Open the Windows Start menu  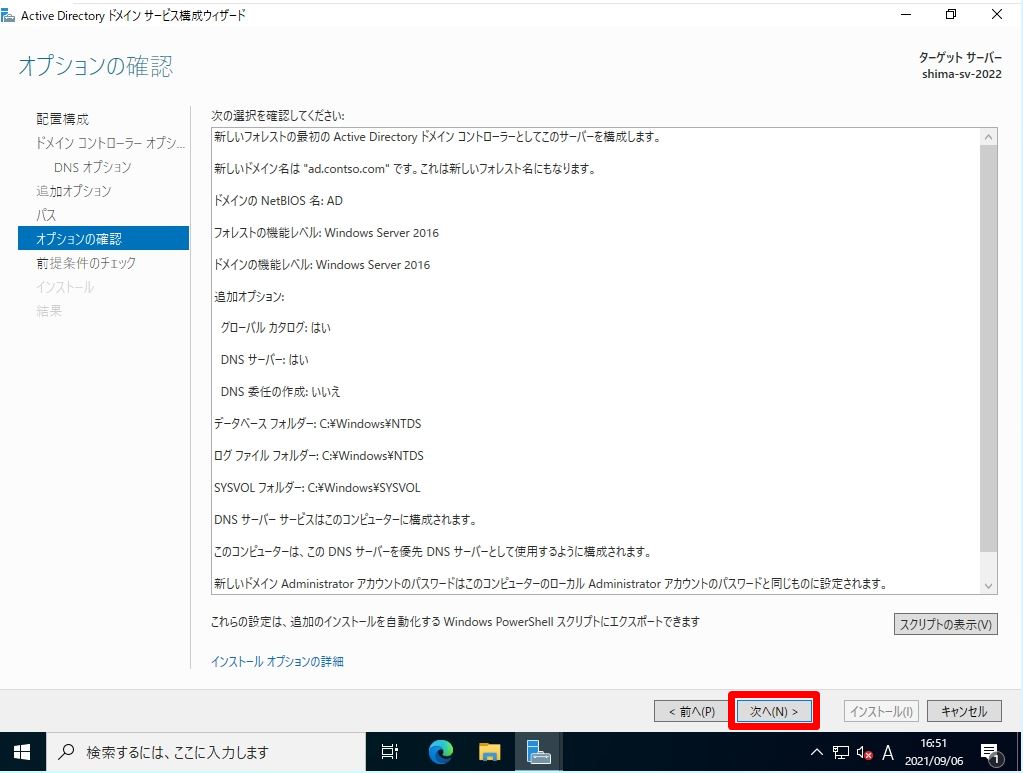point(22,752)
